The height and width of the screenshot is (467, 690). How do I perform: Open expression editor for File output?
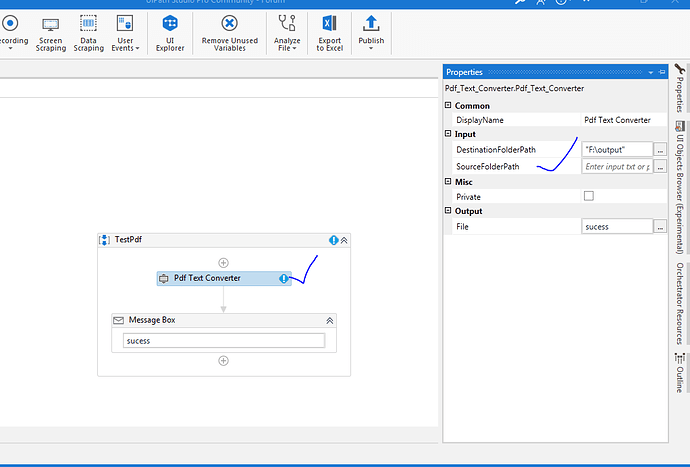(660, 227)
